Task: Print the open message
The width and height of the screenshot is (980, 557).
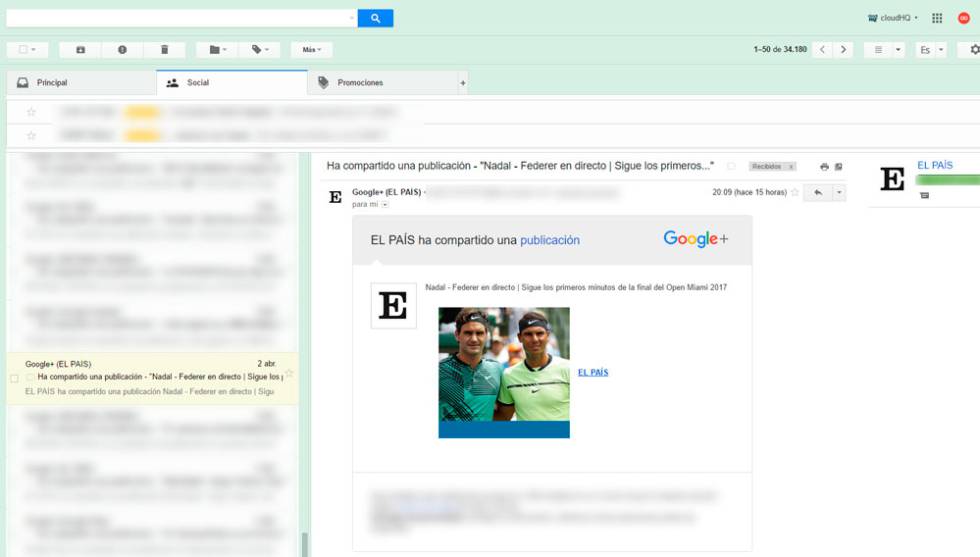Action: 824,167
